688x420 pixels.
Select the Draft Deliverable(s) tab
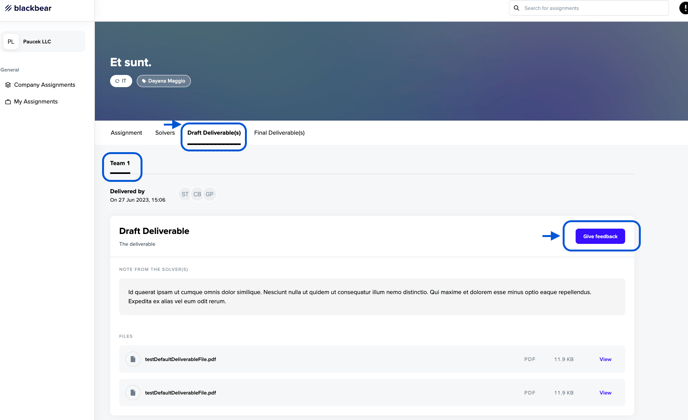pos(214,133)
